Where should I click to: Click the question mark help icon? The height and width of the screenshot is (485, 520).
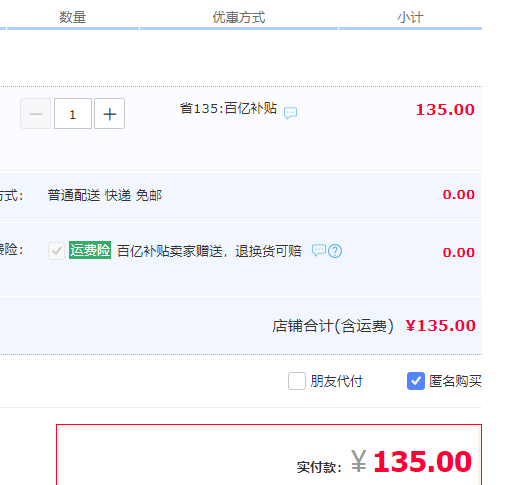[335, 251]
